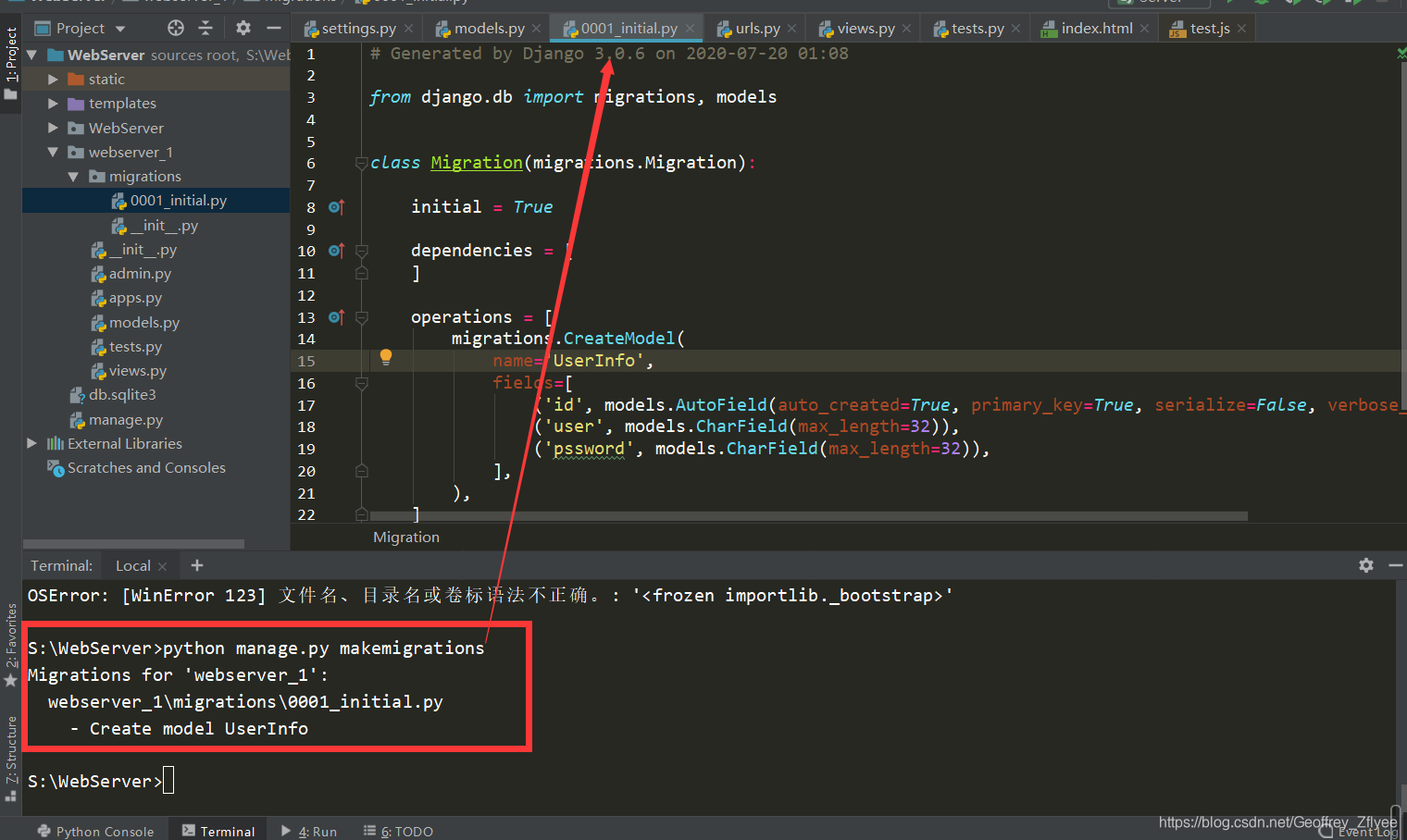The image size is (1407, 840).
Task: Collapse the webserver_1 folder arrow
Action: point(53,153)
